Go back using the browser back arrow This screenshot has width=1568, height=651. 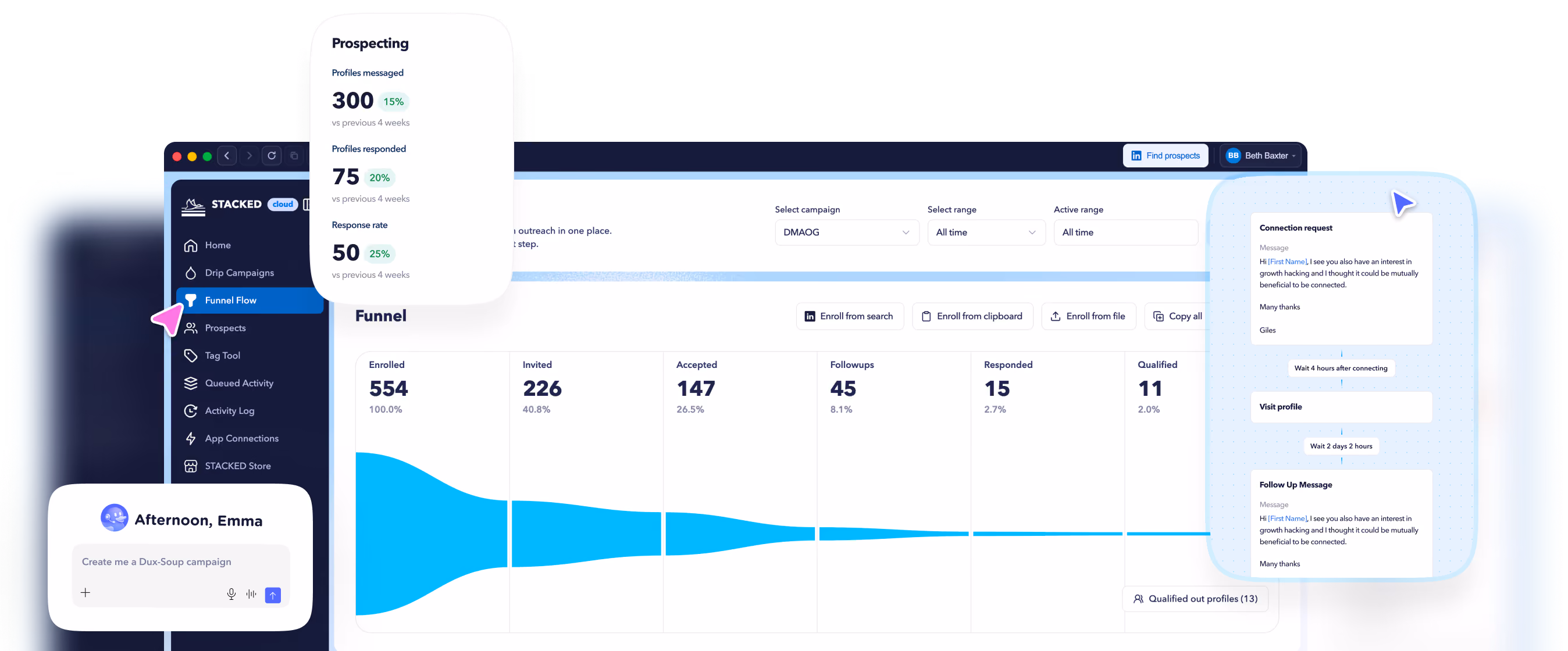tap(227, 156)
